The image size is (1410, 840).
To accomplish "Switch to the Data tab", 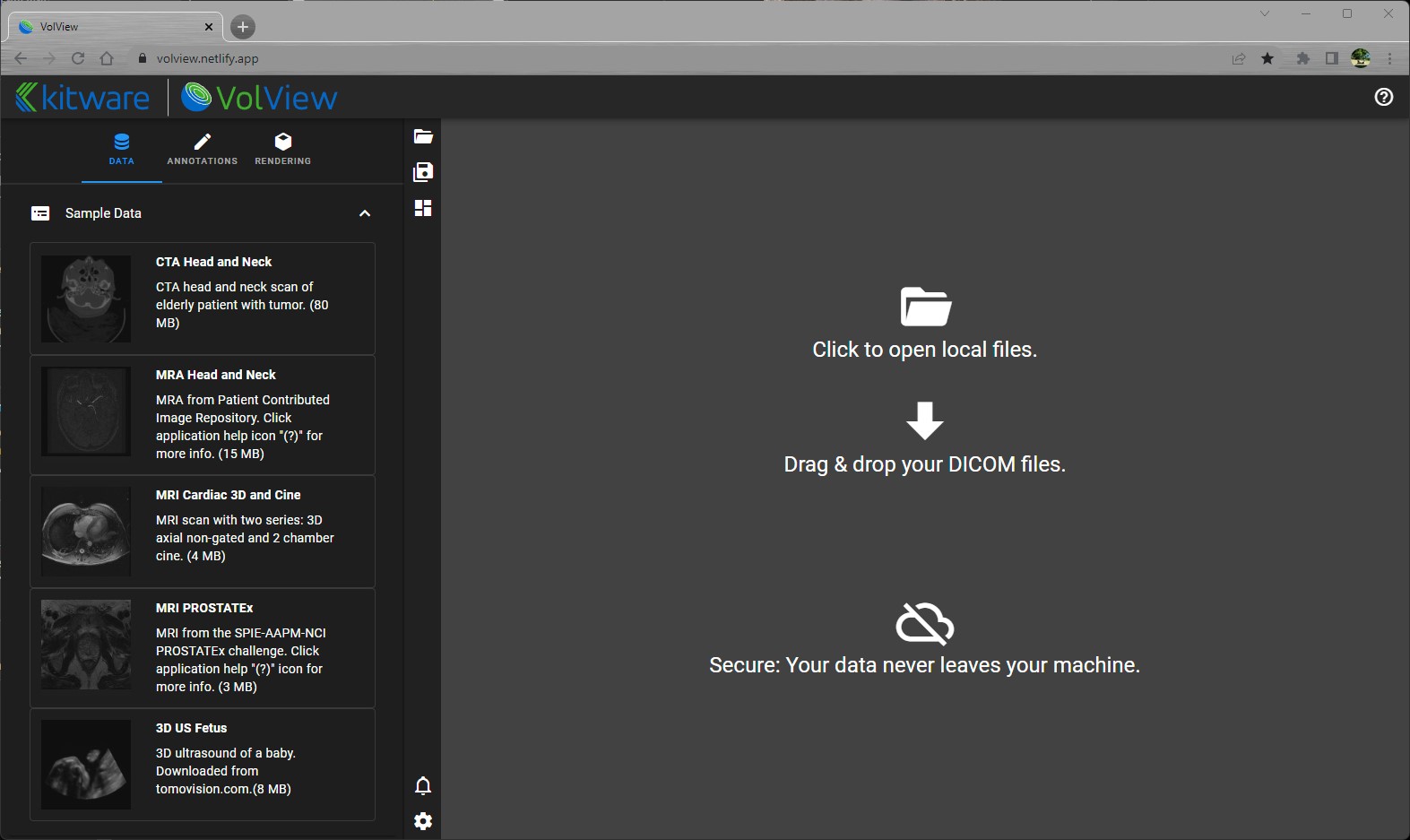I will point(122,150).
